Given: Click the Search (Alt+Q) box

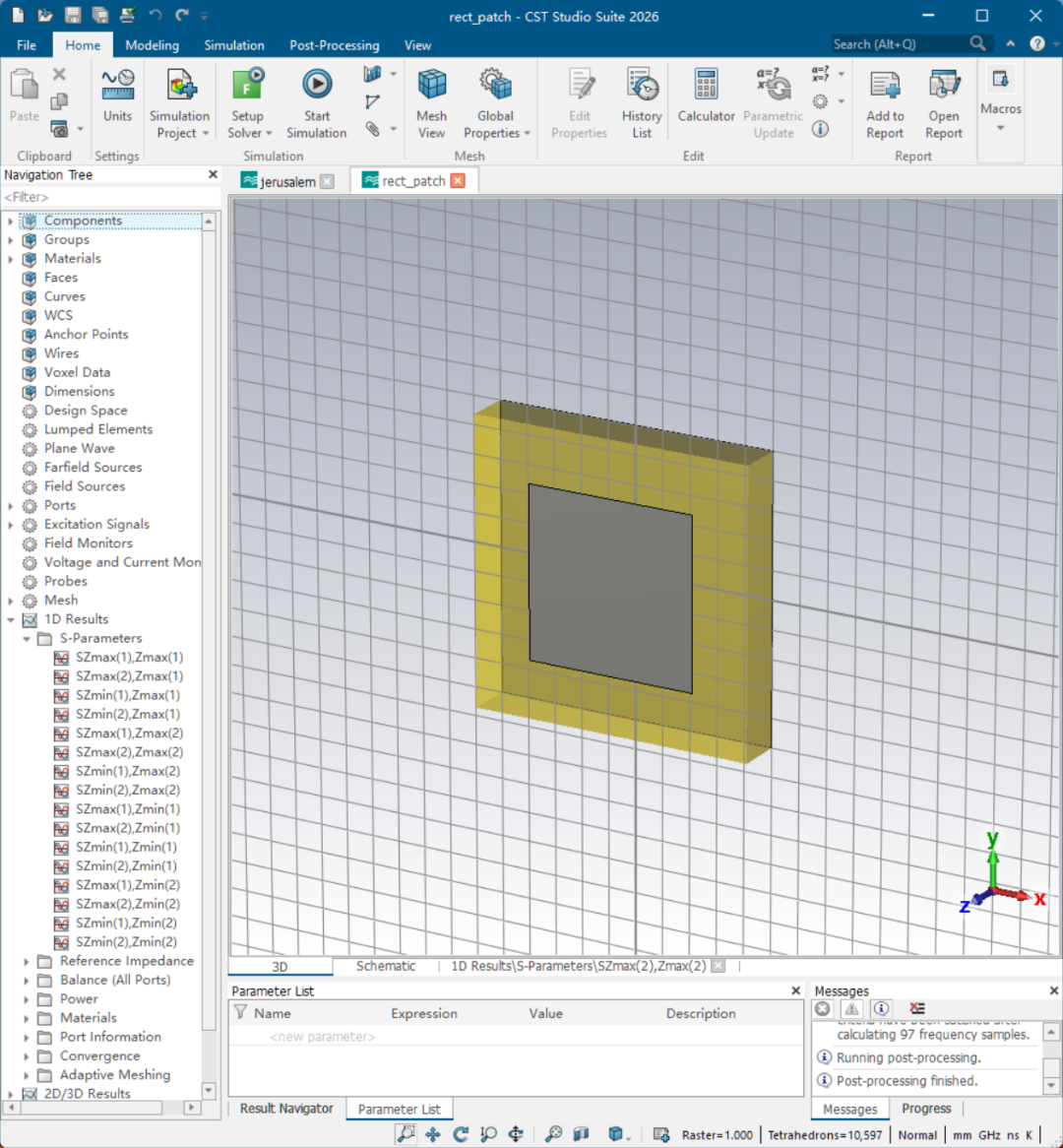Looking at the screenshot, I should (899, 44).
